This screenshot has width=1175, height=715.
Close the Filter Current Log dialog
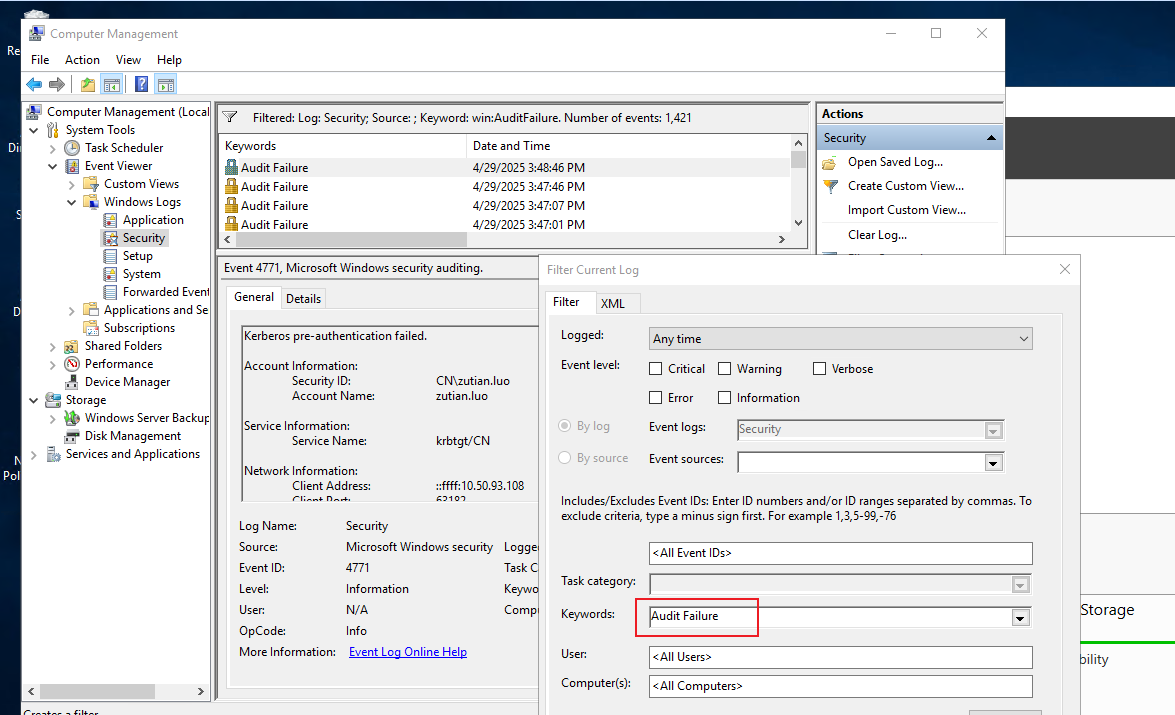coord(1065,269)
